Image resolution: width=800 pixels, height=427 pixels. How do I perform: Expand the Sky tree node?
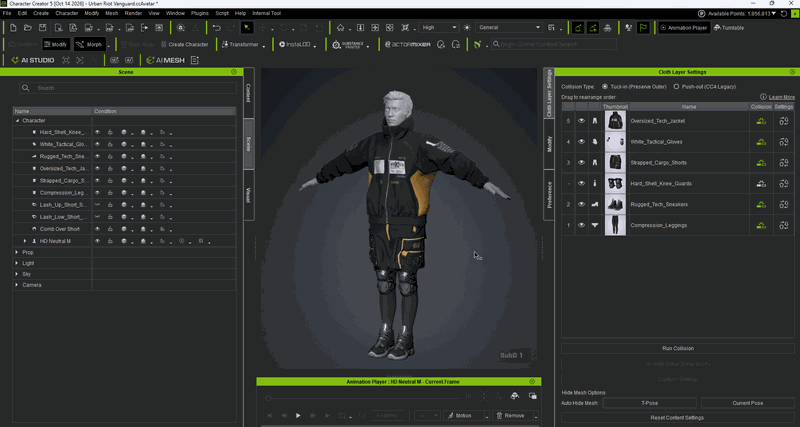17,274
